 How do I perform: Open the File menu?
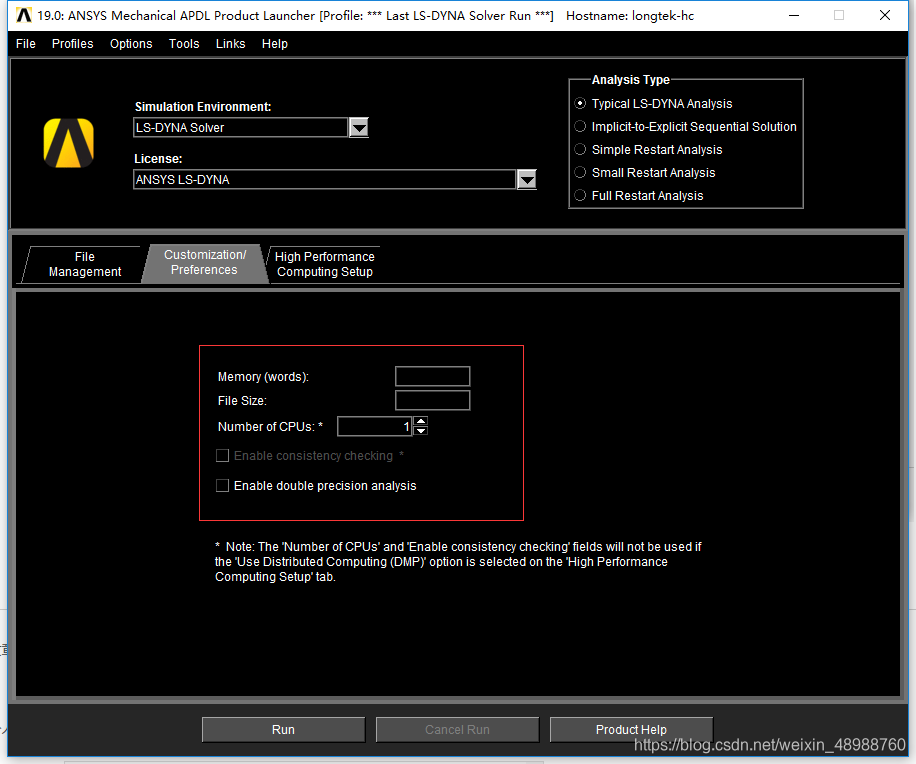coord(26,44)
